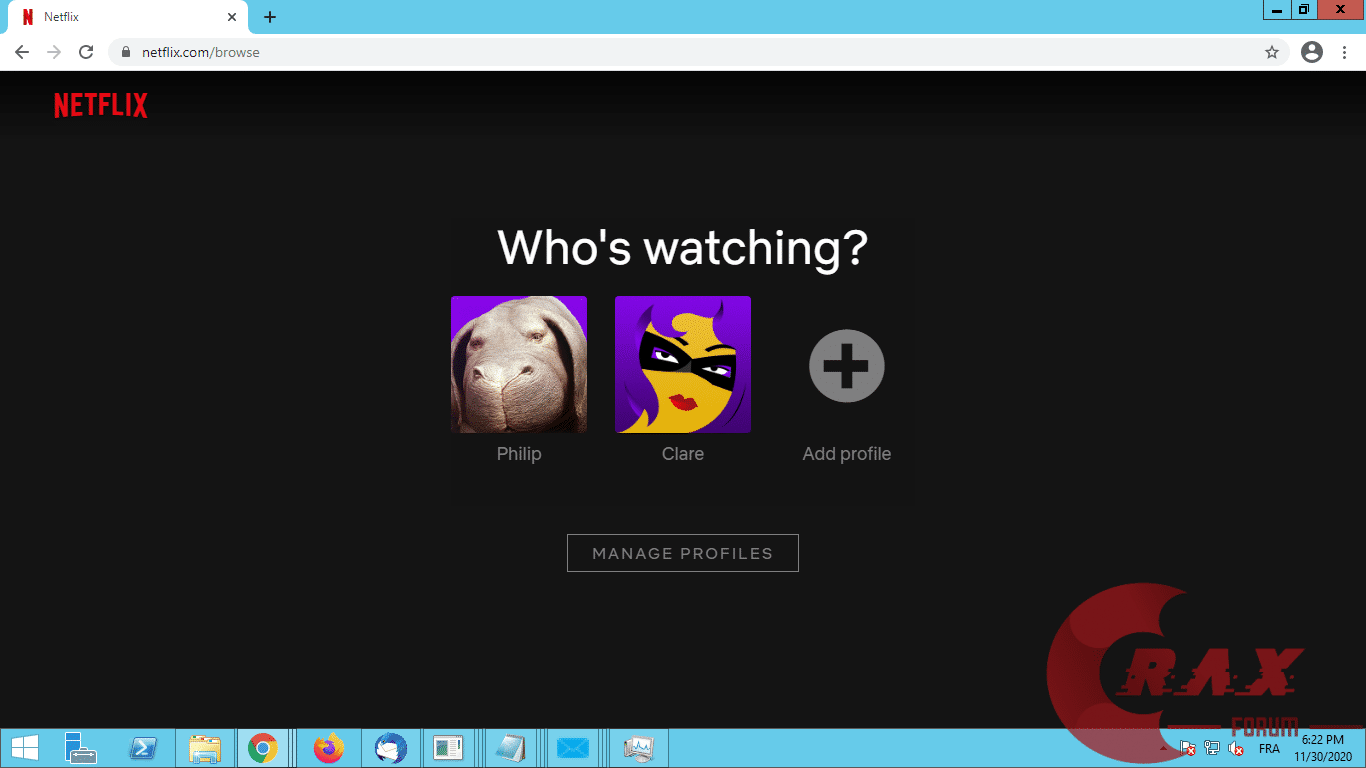Focus the netflix.com/browse address bar
The image size is (1366, 768).
tap(700, 52)
